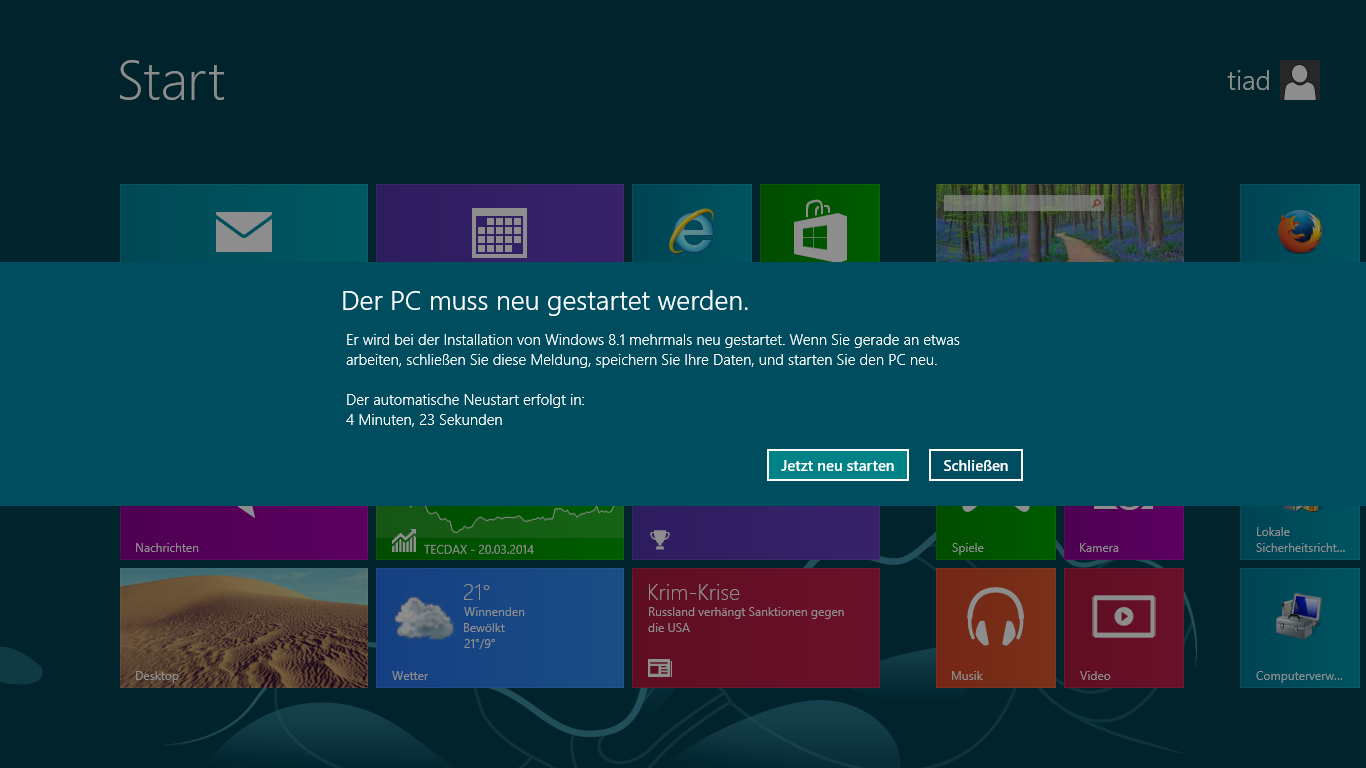Open the Lokale Sicherheitsrichtlinie tile
Screen dimensions: 1366x768
(x=1299, y=534)
